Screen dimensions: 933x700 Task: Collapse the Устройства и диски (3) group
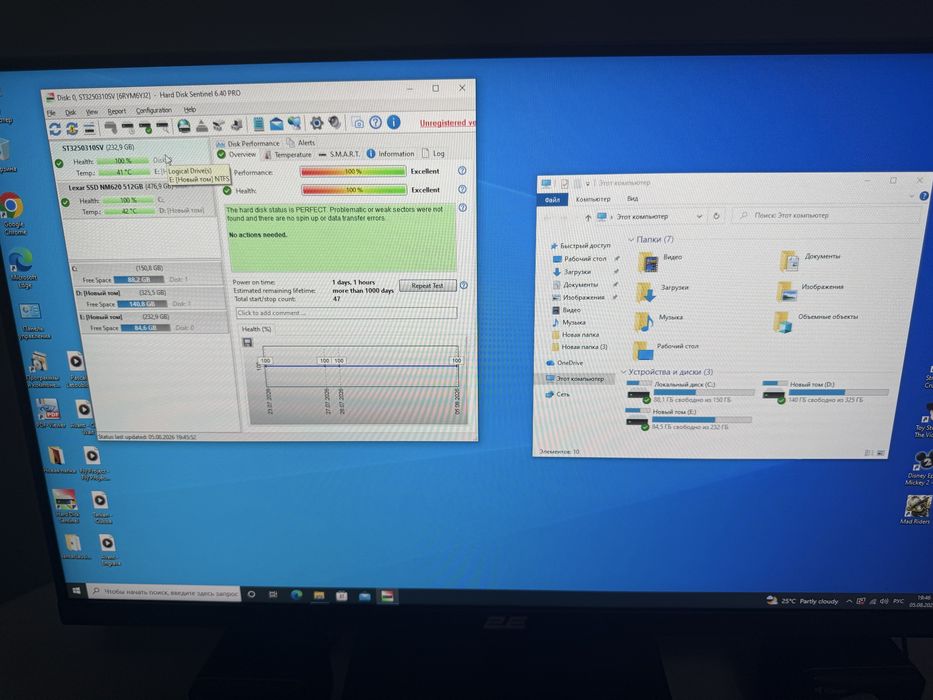[x=624, y=372]
